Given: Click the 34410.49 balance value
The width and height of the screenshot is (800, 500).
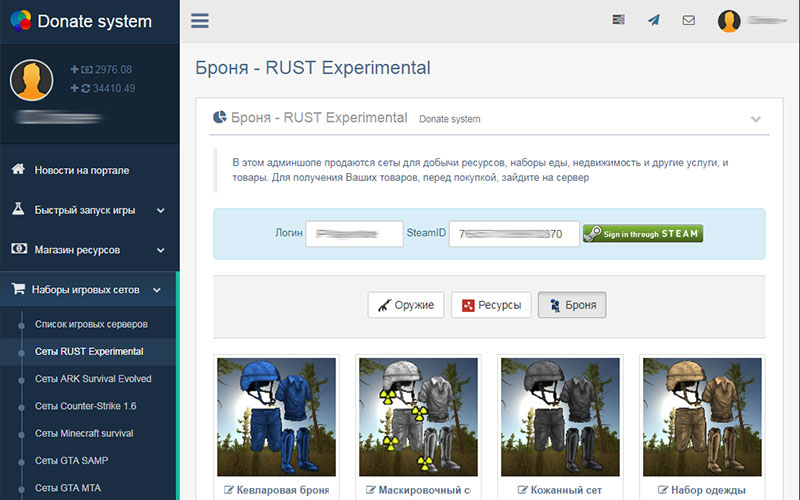Looking at the screenshot, I should point(114,88).
